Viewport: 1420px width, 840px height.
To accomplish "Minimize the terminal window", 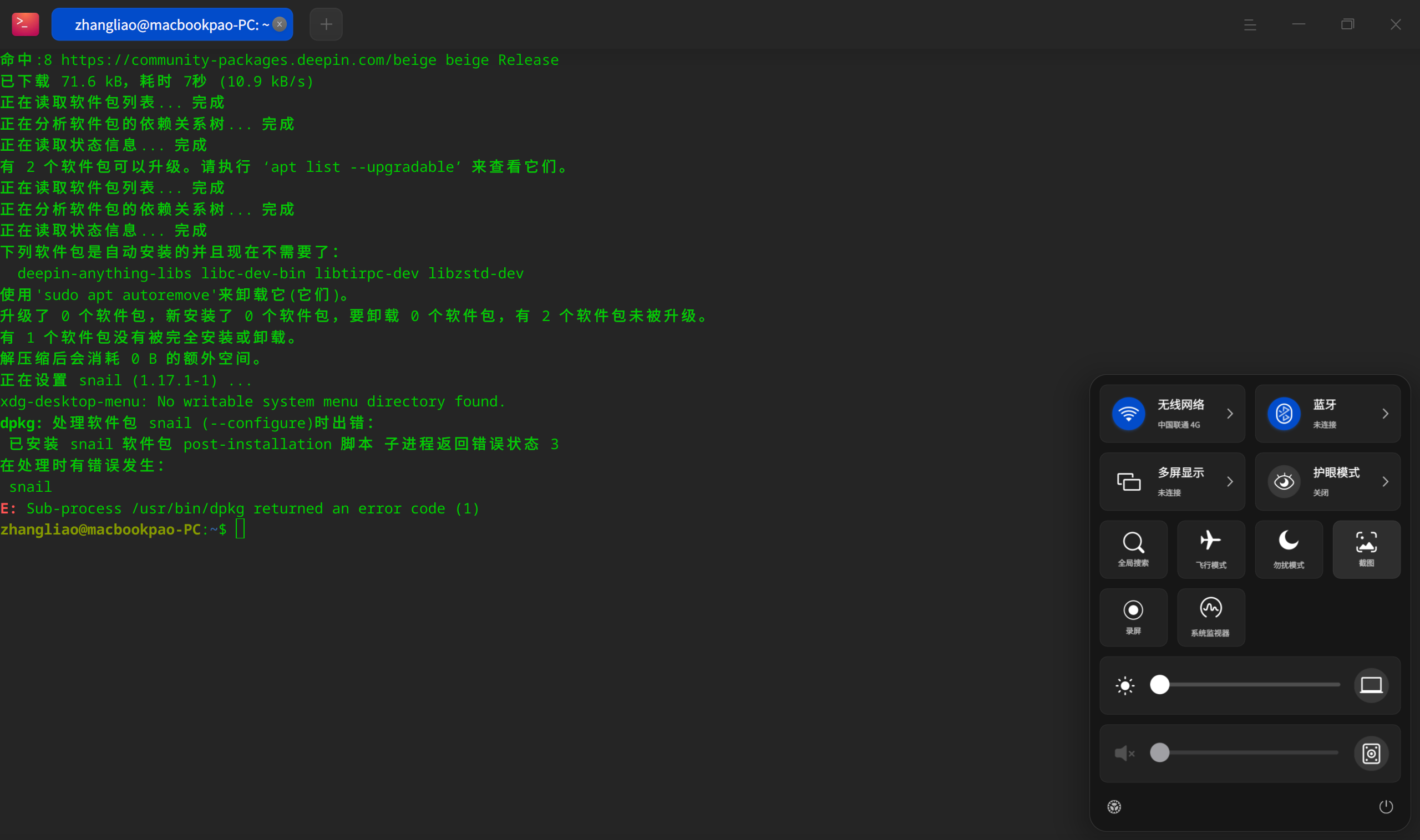I will tap(1299, 24).
